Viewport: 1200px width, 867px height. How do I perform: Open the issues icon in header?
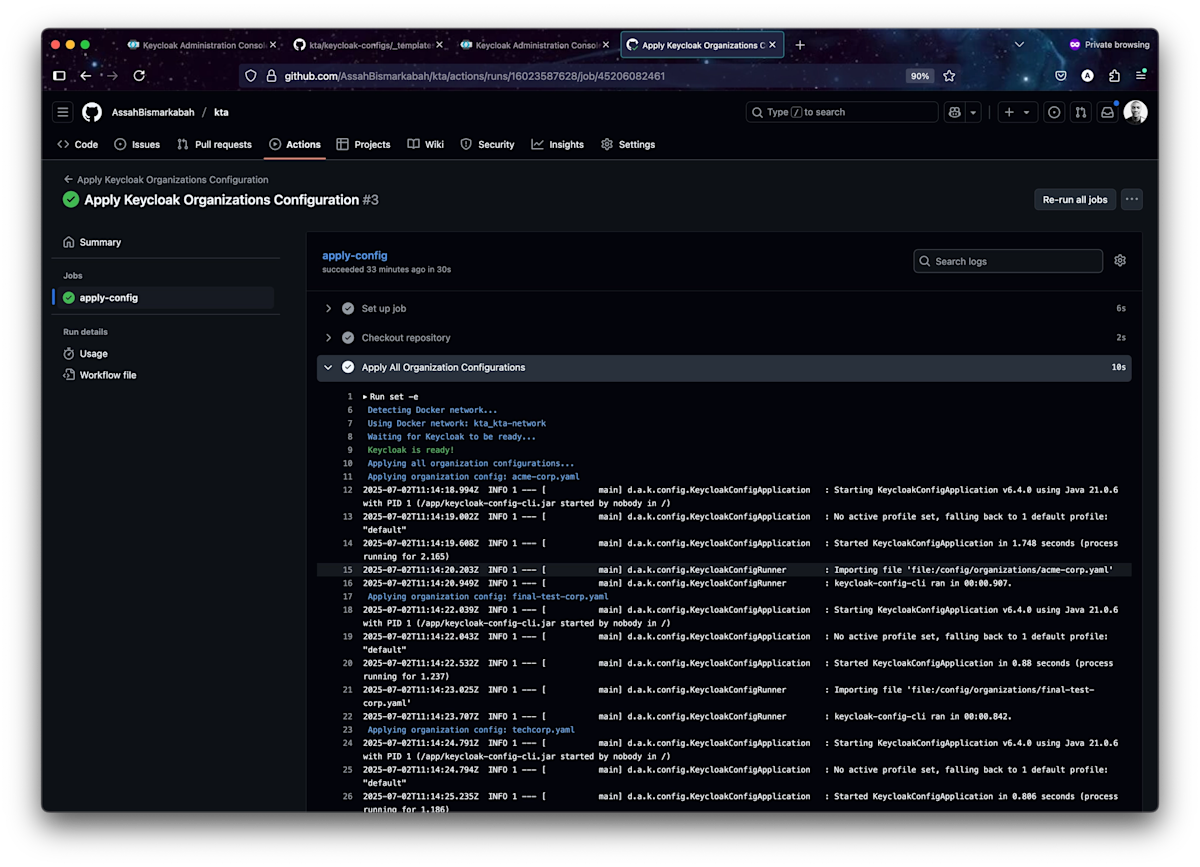point(1054,112)
